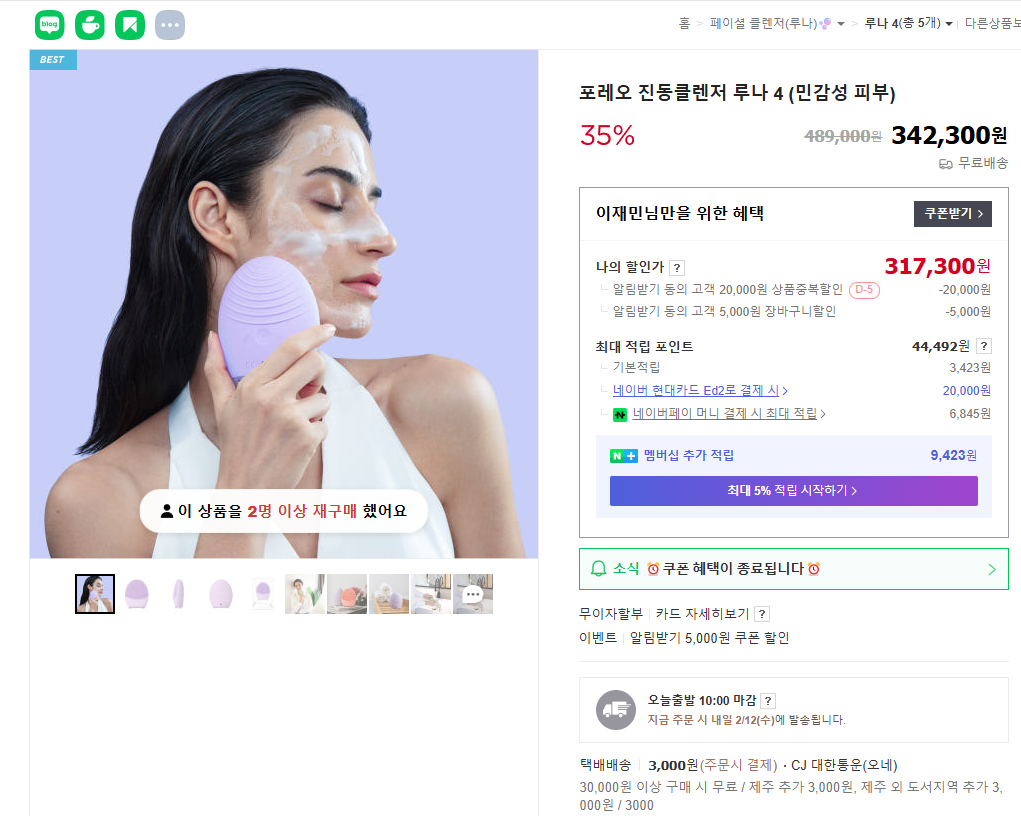Click help icon next to 카드 자세히보기
Image resolution: width=1021 pixels, height=816 pixels.
762,613
